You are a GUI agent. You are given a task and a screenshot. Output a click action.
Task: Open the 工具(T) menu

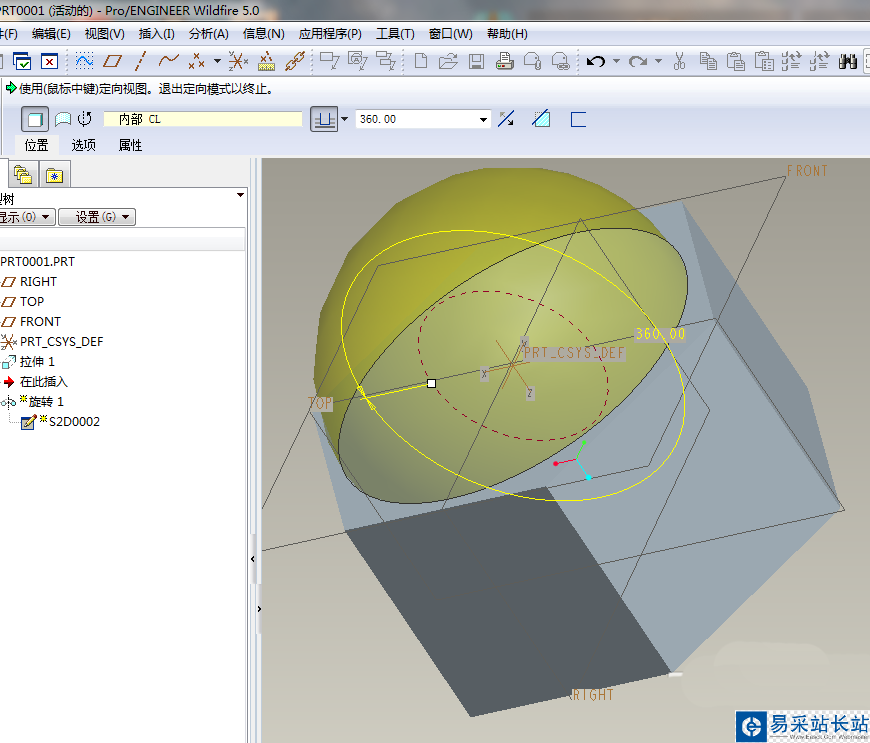point(395,34)
